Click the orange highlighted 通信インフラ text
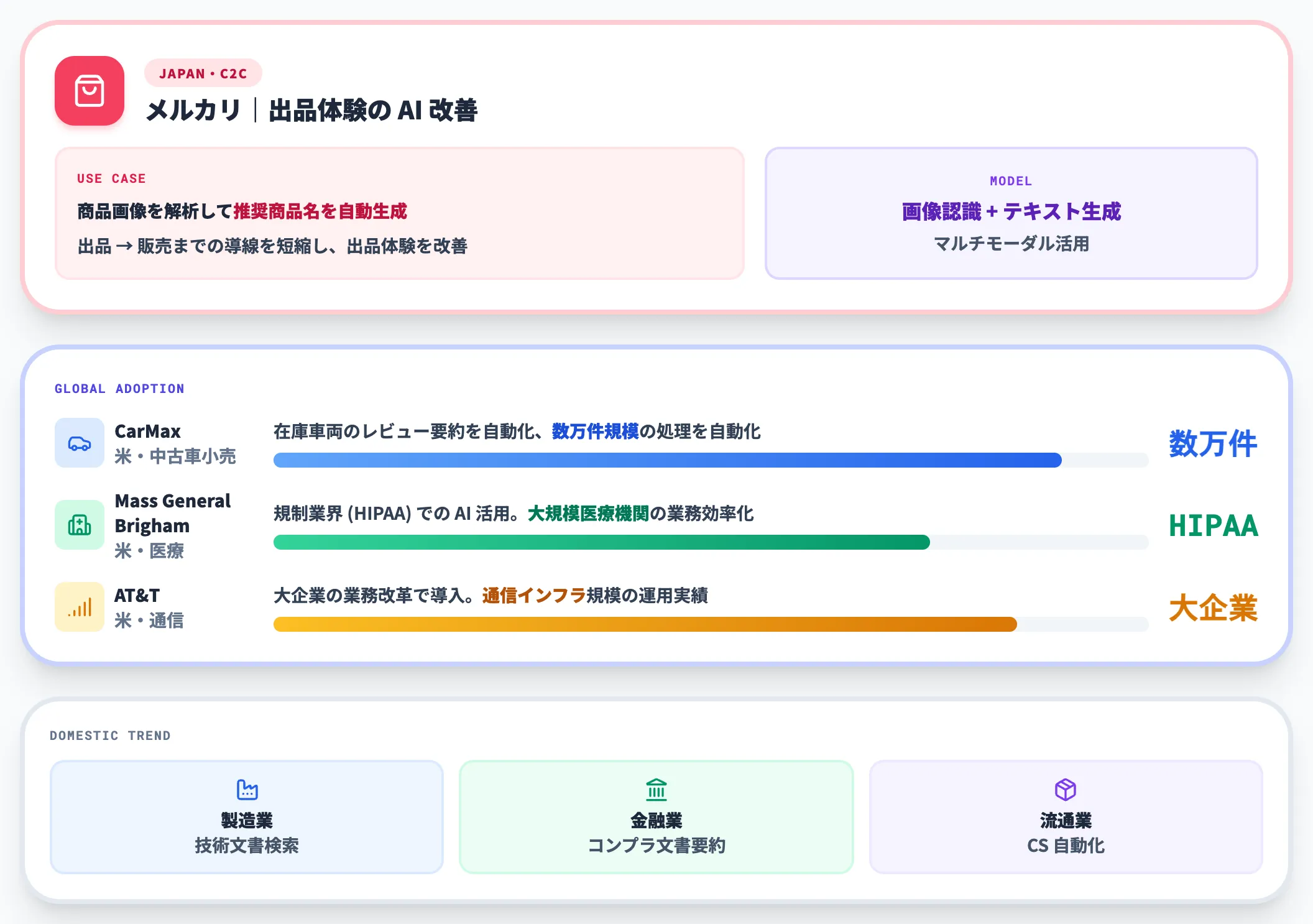Screen dimensions: 1313x924 pos(534,596)
